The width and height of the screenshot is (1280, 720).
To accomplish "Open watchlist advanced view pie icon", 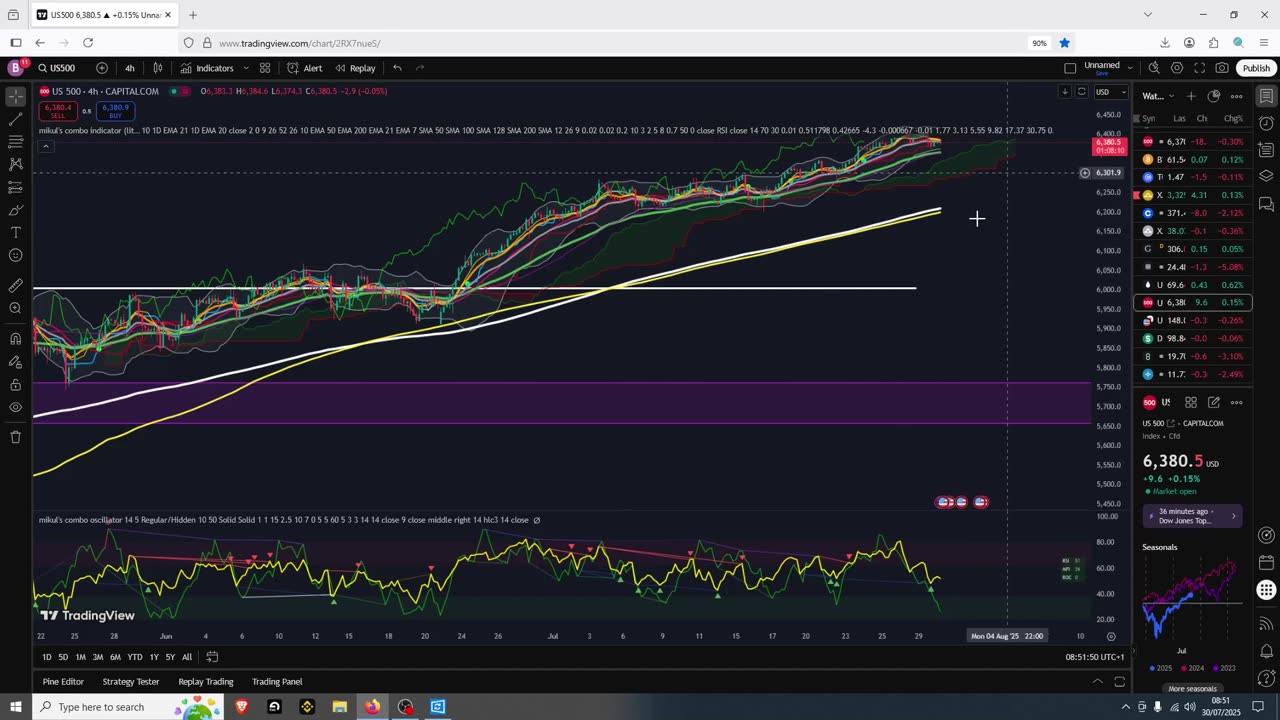I will [1213, 96].
